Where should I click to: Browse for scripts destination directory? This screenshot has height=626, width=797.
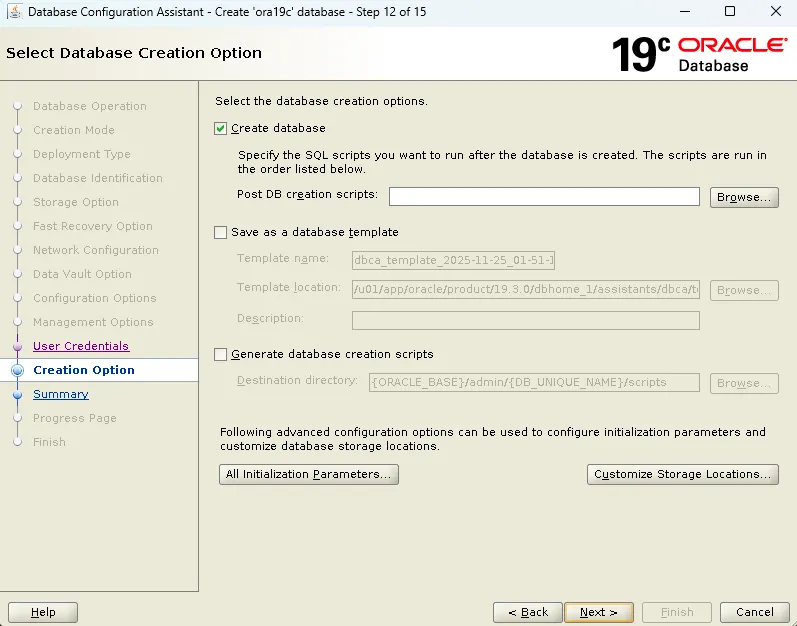(744, 383)
